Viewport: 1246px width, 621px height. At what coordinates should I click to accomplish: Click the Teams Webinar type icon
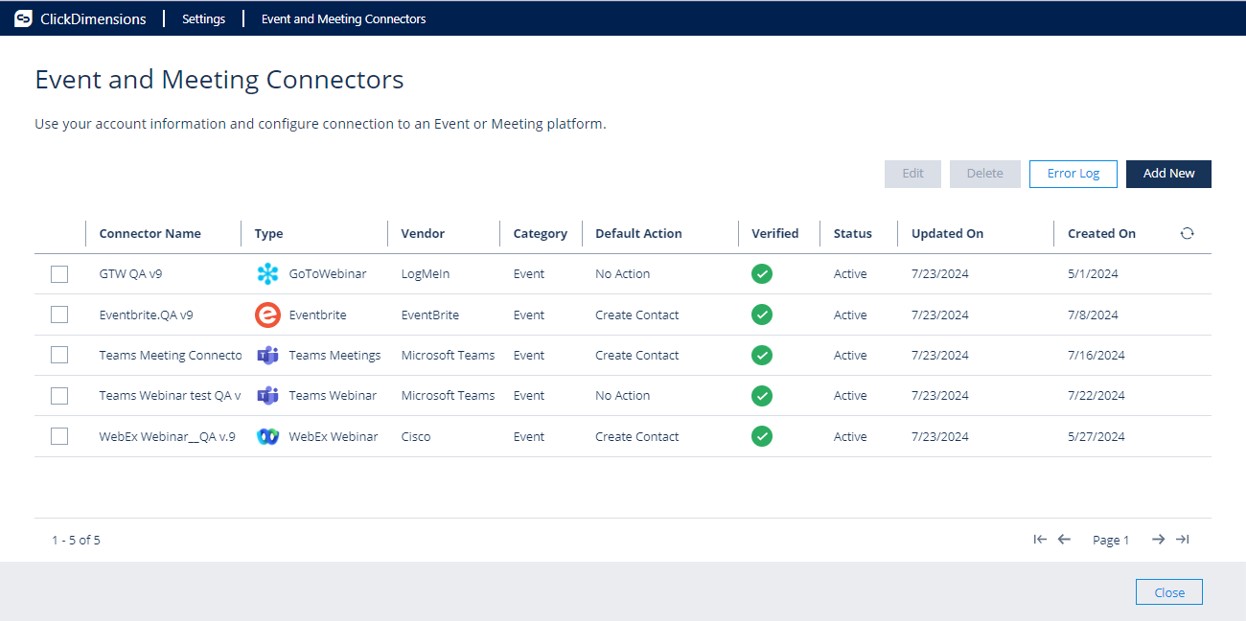click(267, 396)
